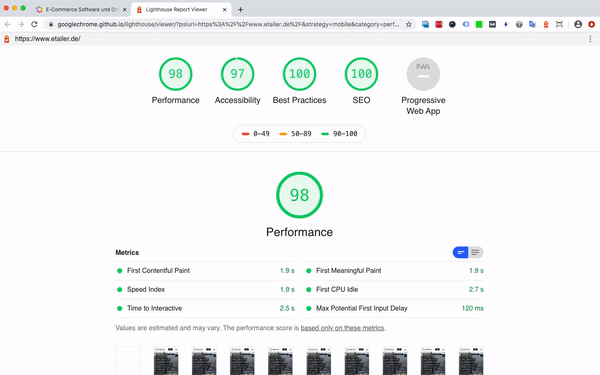Click the Lighthouse logo beside the etailer URL

click(7, 39)
